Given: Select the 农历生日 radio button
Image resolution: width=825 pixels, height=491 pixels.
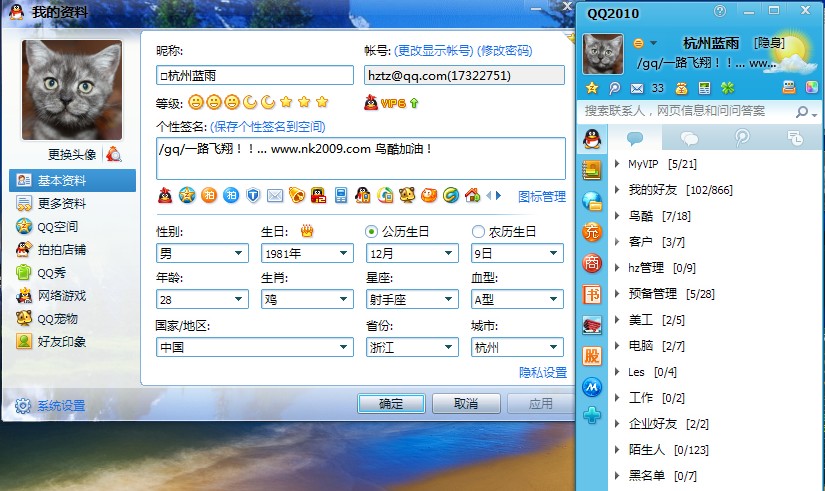Looking at the screenshot, I should click(478, 232).
